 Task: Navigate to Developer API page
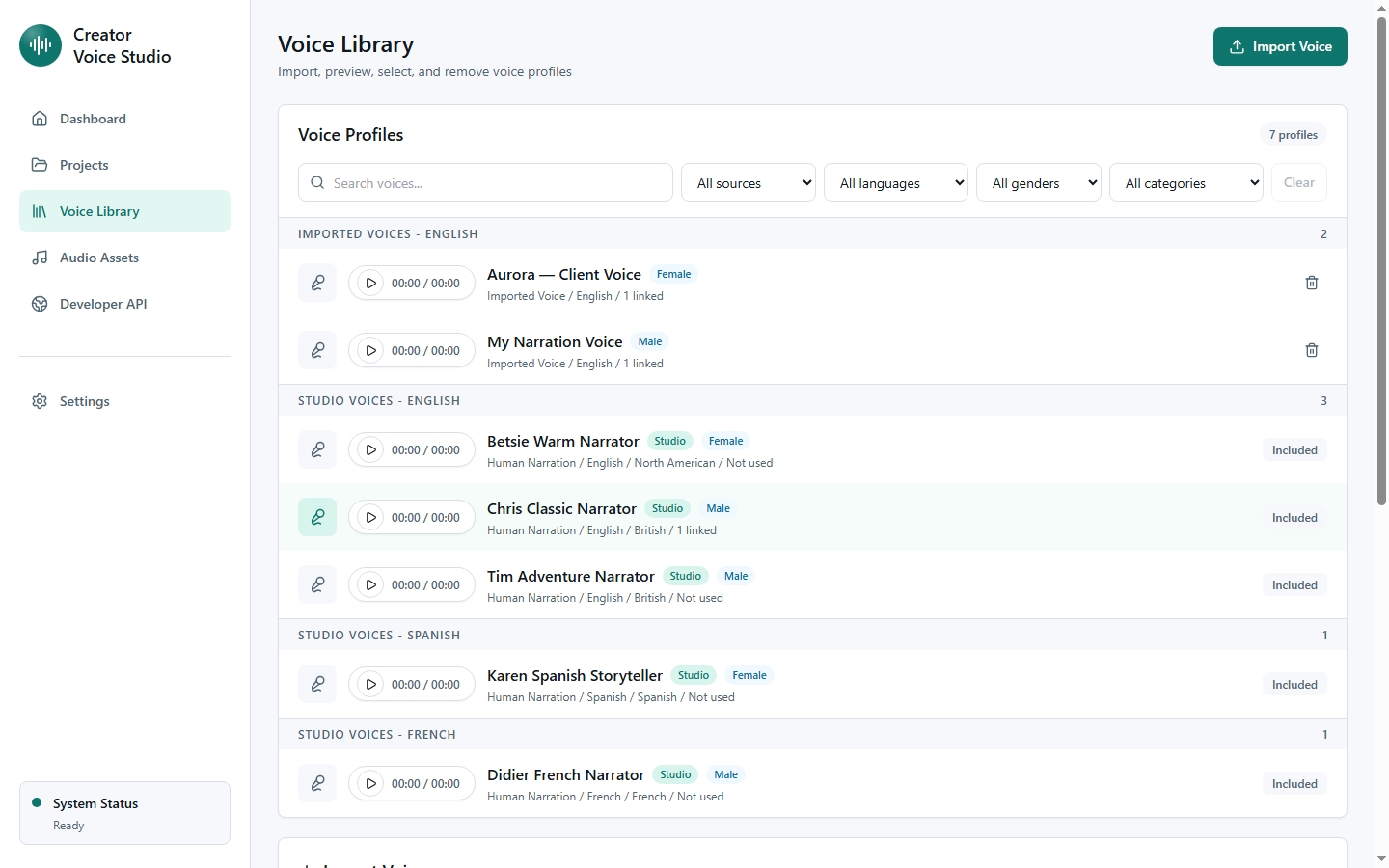pos(124,304)
